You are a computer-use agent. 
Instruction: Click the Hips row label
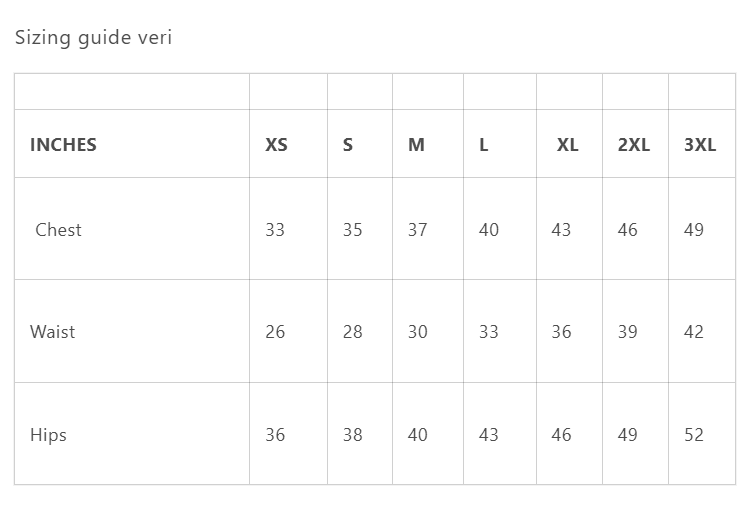(x=48, y=435)
